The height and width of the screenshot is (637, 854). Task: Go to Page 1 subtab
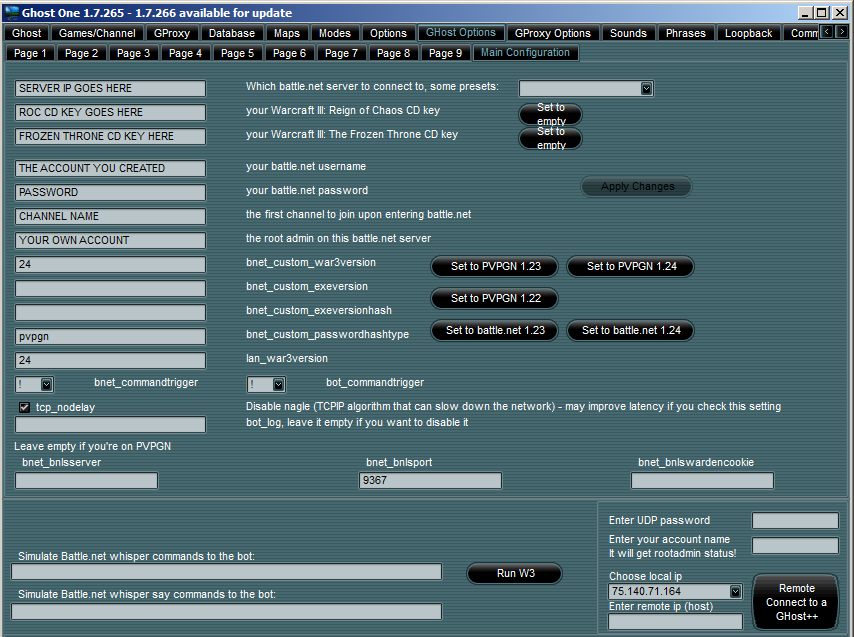(x=30, y=53)
